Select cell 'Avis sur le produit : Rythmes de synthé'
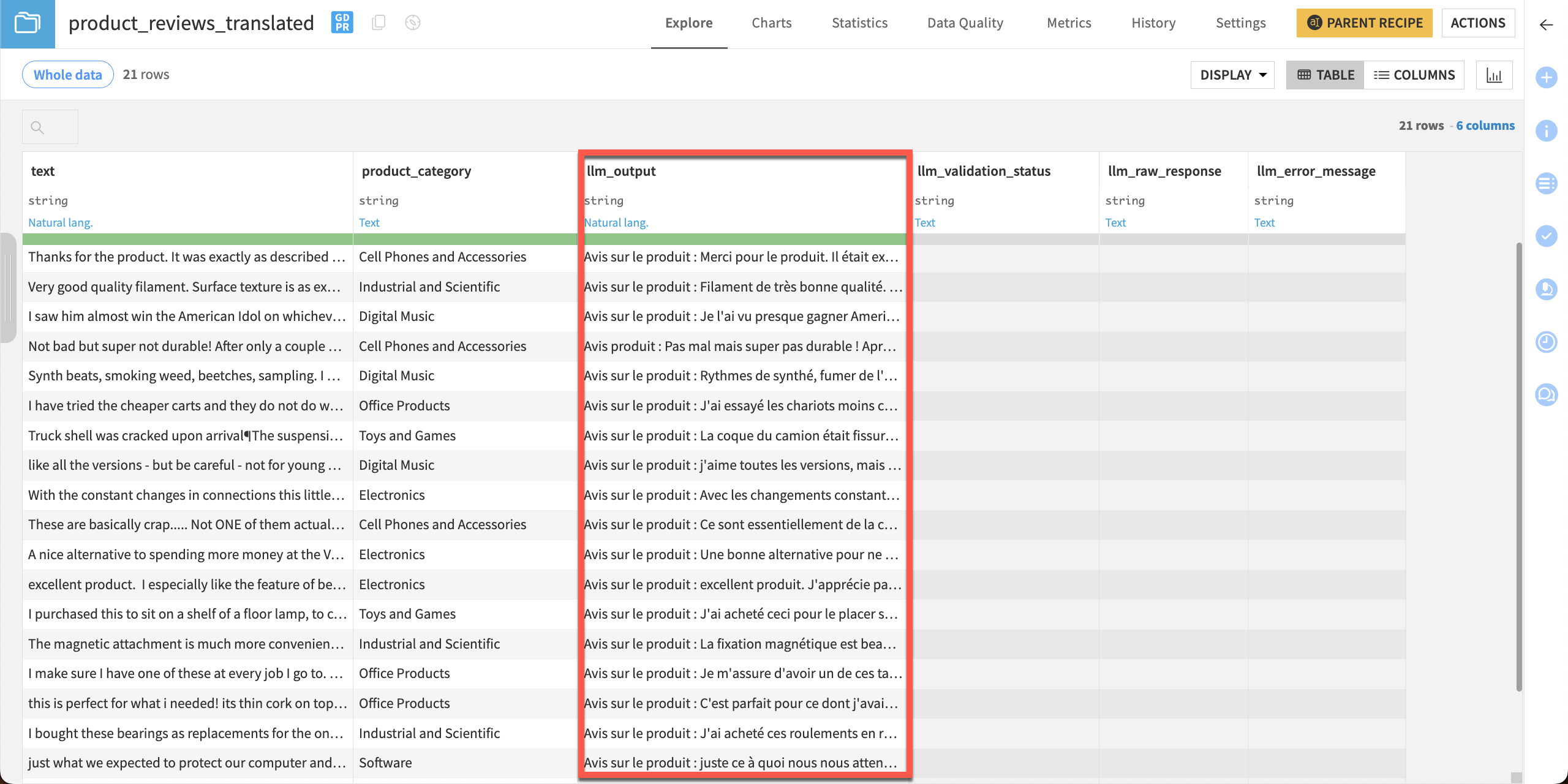The height and width of the screenshot is (784, 1568). pyautogui.click(x=745, y=375)
